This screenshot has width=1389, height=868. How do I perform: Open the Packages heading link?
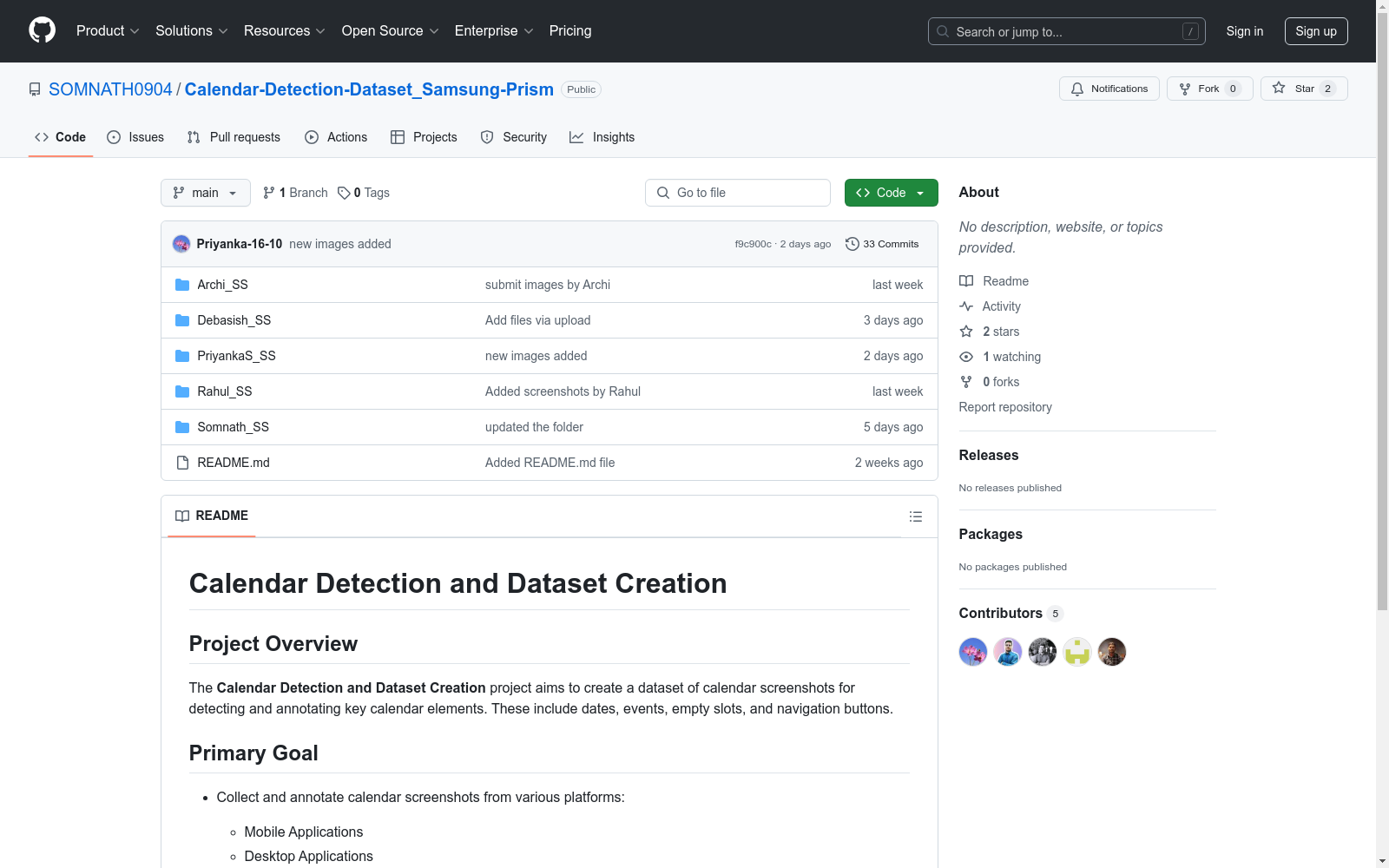coord(991,534)
